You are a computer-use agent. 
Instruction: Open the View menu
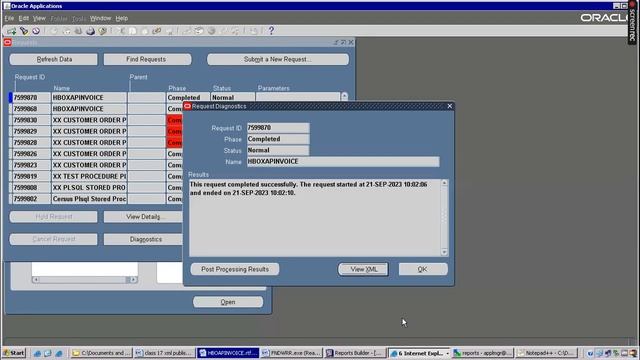(39, 18)
